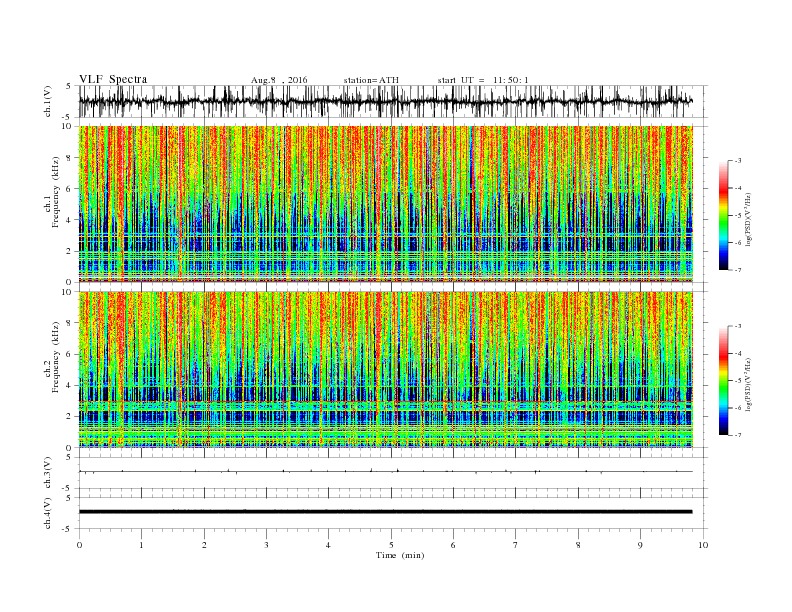Click time axis tick label '3'
This screenshot has width=792, height=612.
coord(266,545)
